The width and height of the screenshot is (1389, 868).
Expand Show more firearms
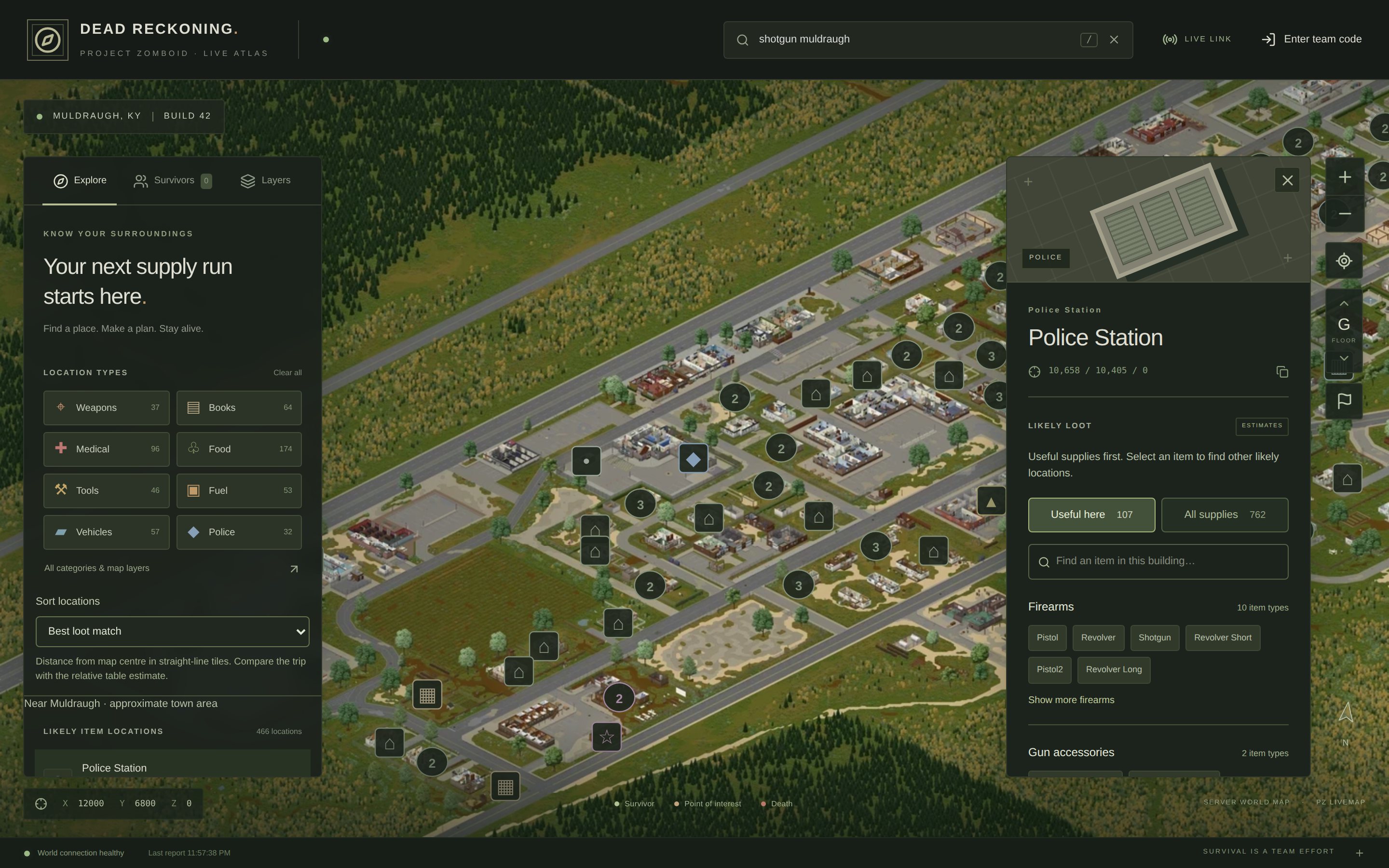1071,700
